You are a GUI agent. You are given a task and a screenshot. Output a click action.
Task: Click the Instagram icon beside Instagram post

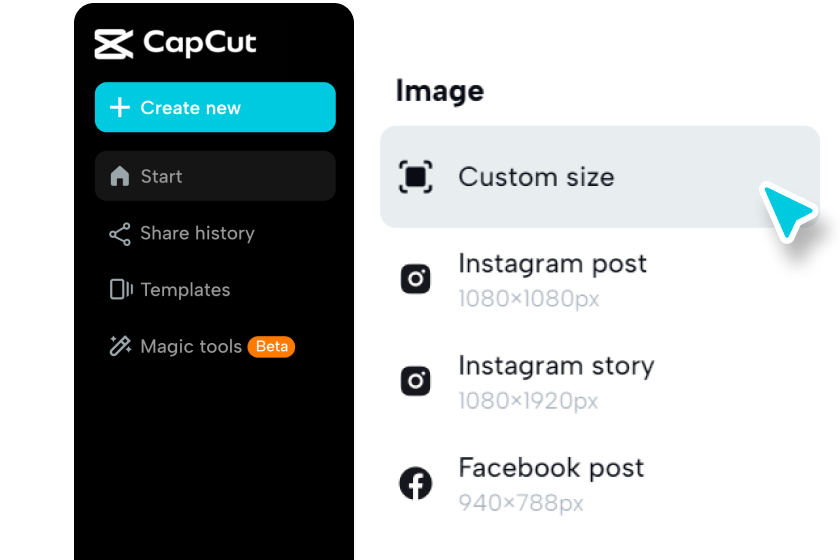click(416, 279)
